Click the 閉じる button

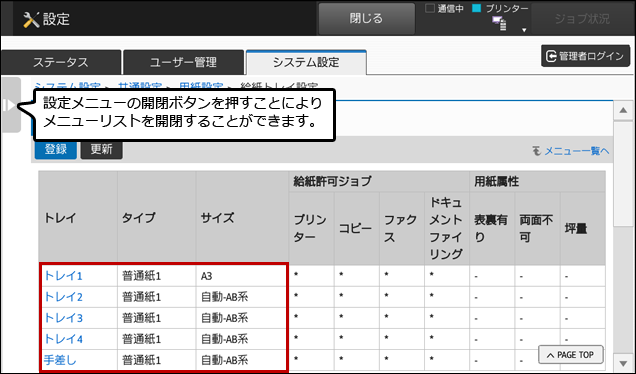point(366,19)
